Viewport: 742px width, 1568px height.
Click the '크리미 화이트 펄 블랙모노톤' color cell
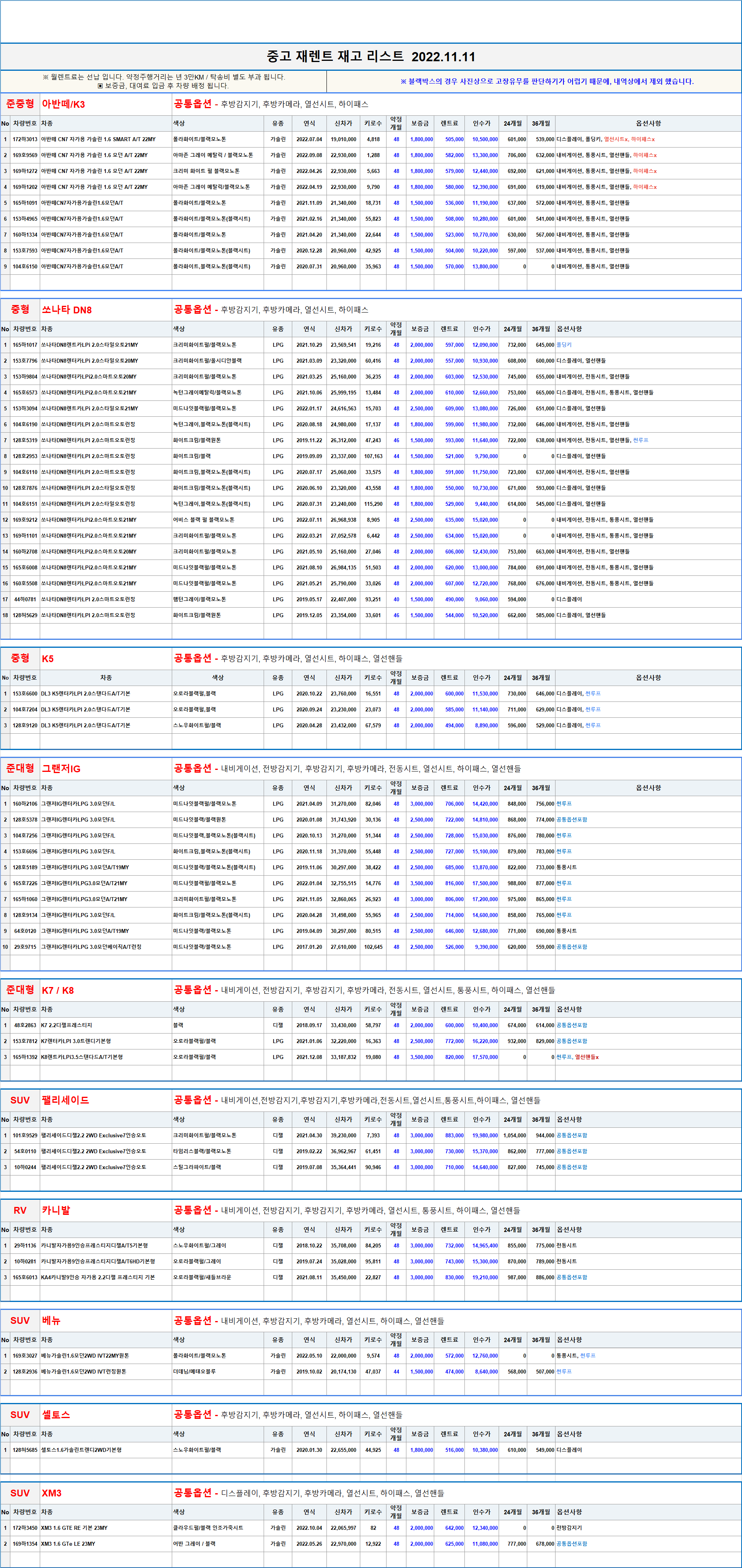[217, 171]
